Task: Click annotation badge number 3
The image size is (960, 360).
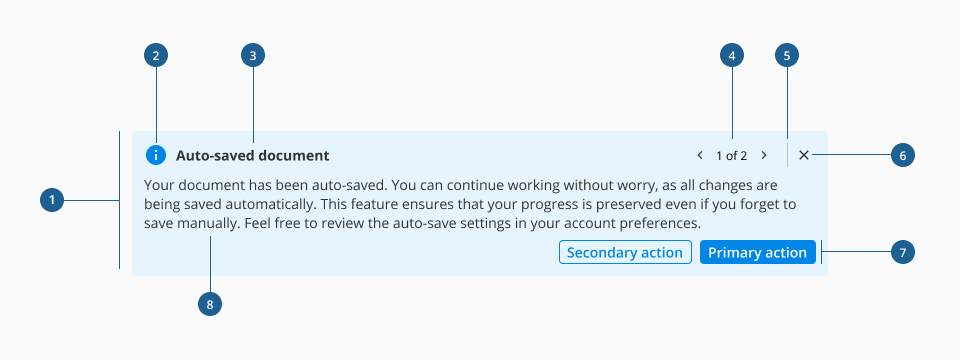Action: (253, 56)
